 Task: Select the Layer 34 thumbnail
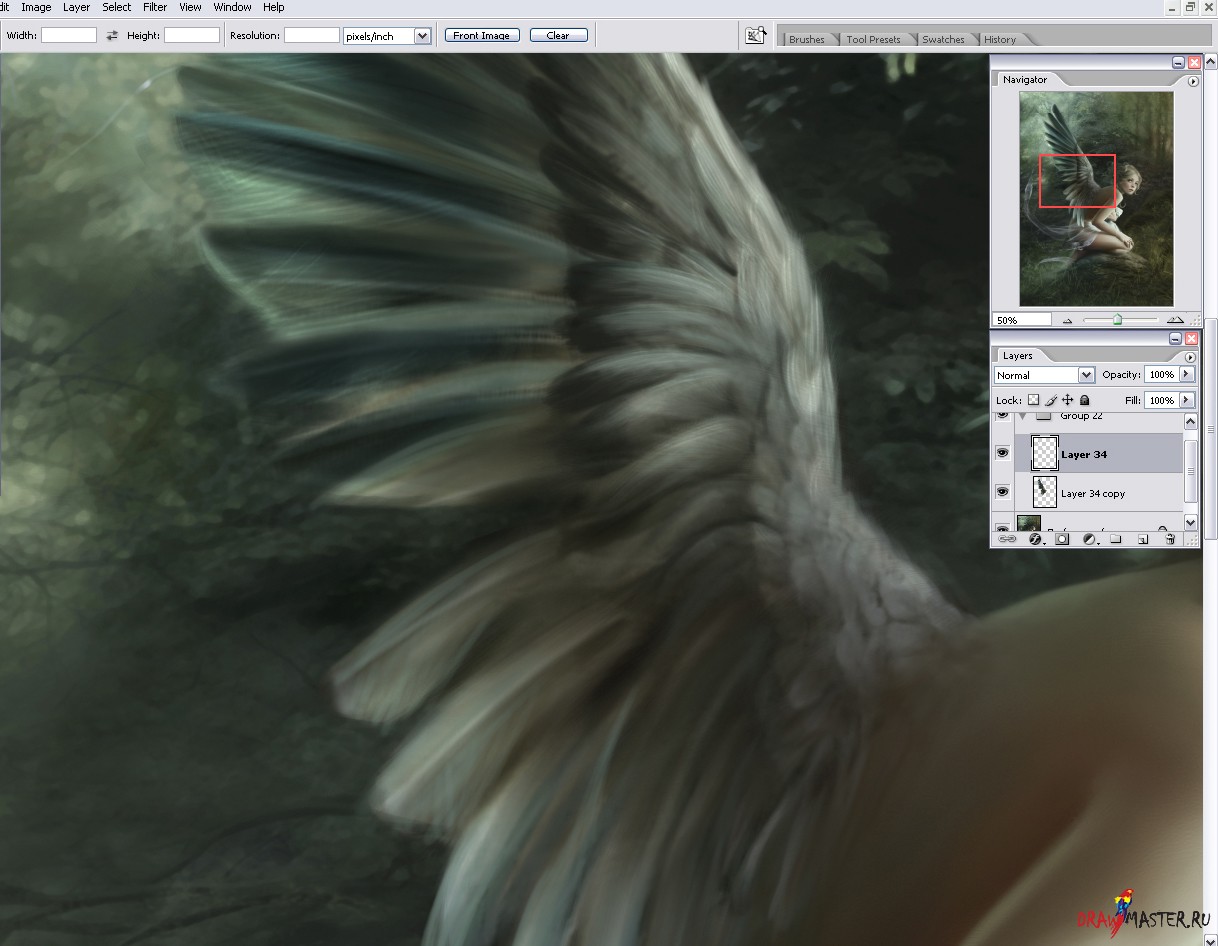point(1044,453)
